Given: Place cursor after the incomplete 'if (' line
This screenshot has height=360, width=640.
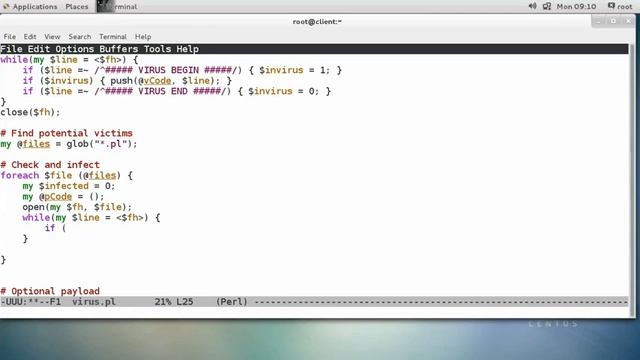Looking at the screenshot, I should point(67,228).
